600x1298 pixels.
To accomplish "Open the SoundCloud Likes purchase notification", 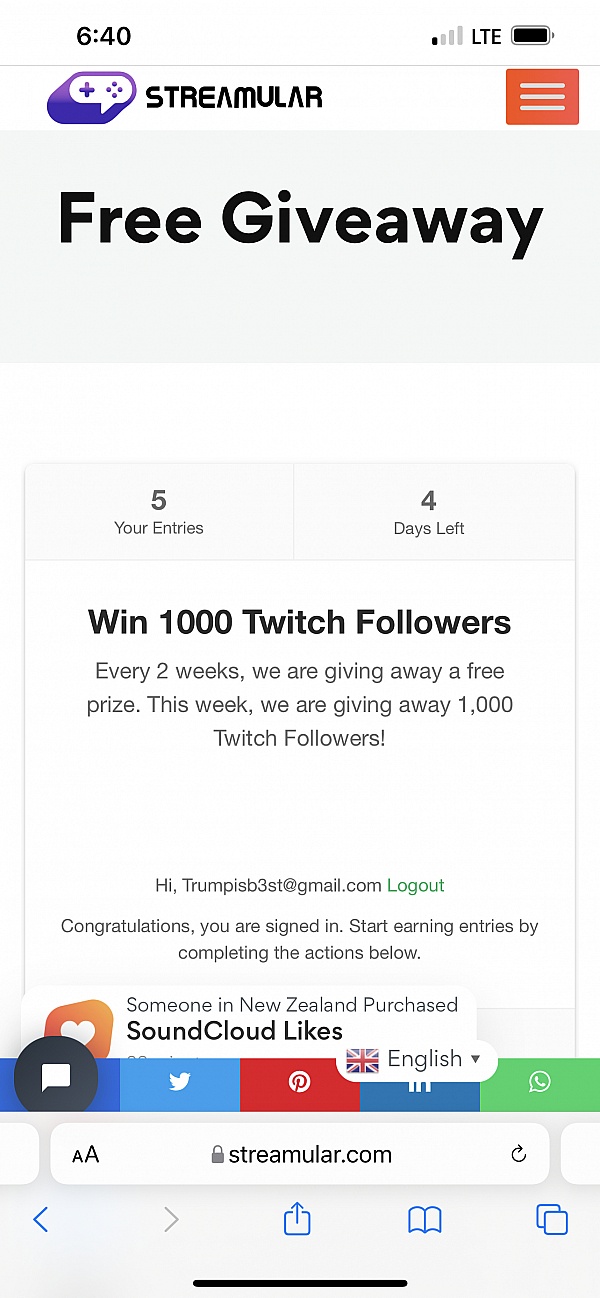I will pos(290,1020).
